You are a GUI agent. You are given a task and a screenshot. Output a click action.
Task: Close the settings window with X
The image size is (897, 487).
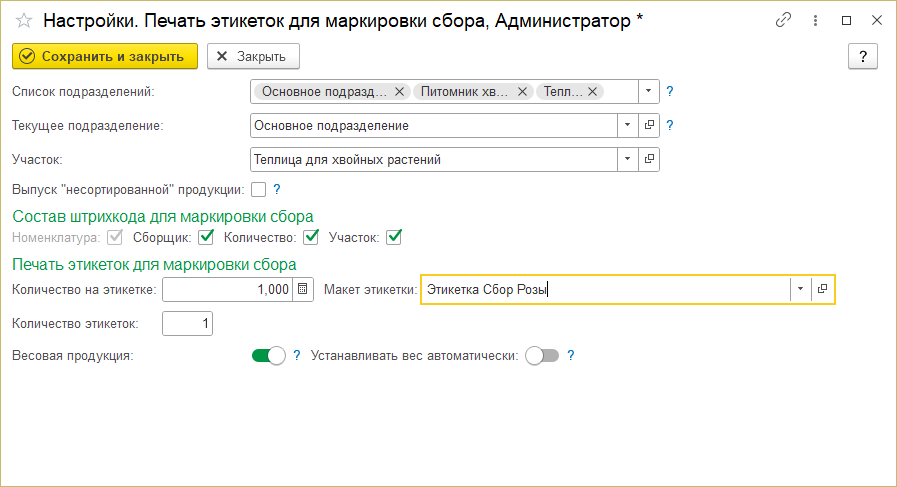(876, 21)
